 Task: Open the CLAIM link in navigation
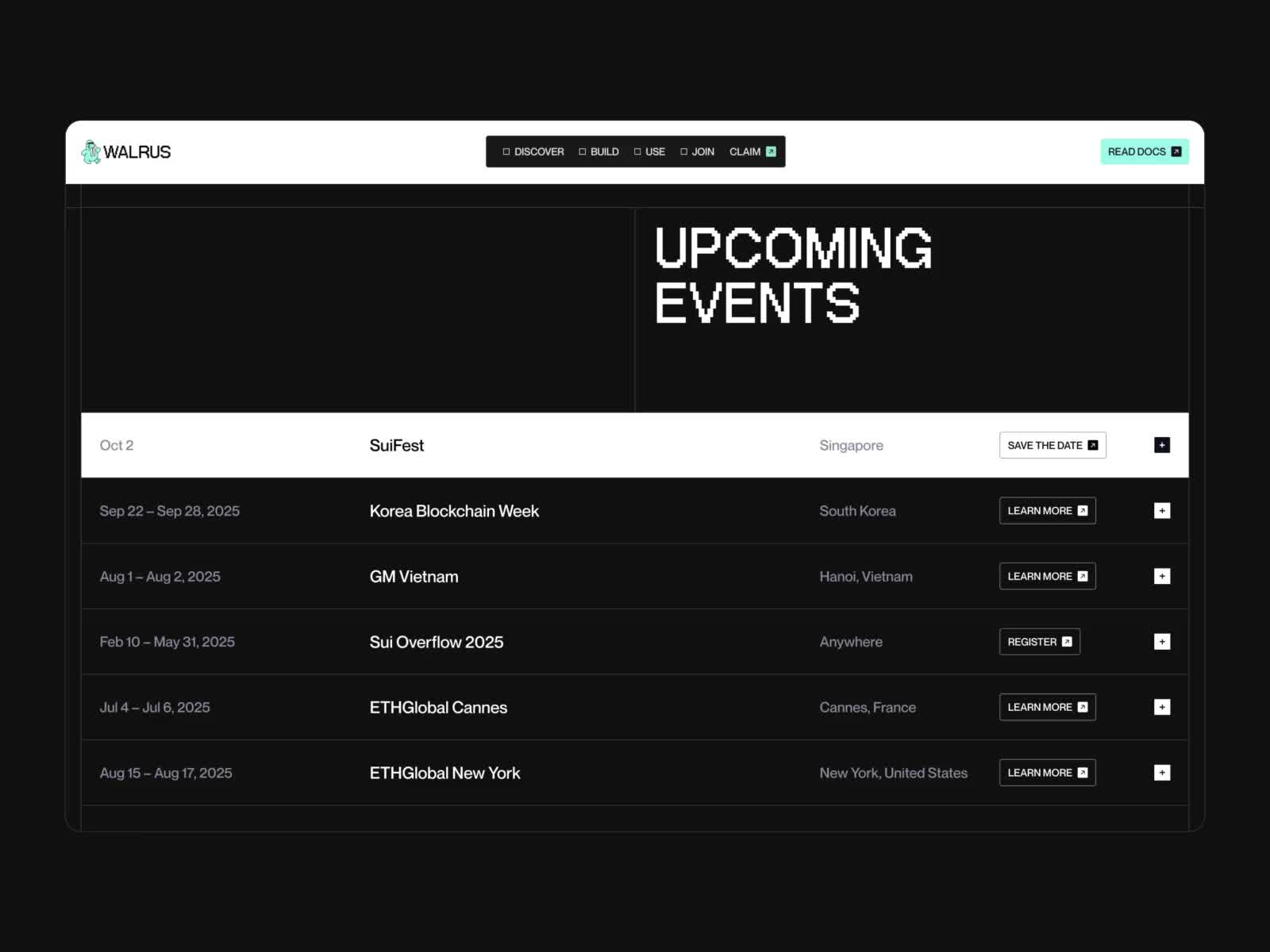[752, 152]
